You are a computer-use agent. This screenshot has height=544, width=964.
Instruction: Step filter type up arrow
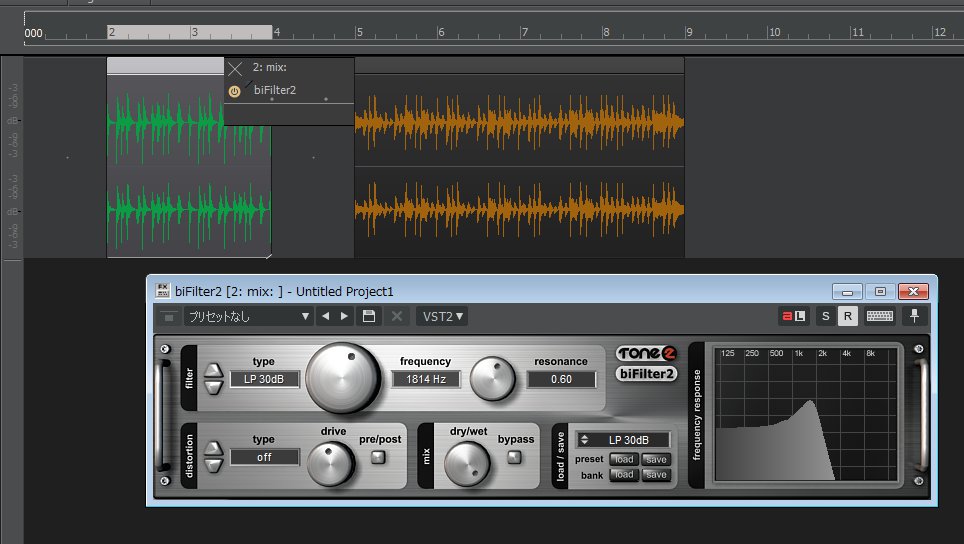point(214,370)
